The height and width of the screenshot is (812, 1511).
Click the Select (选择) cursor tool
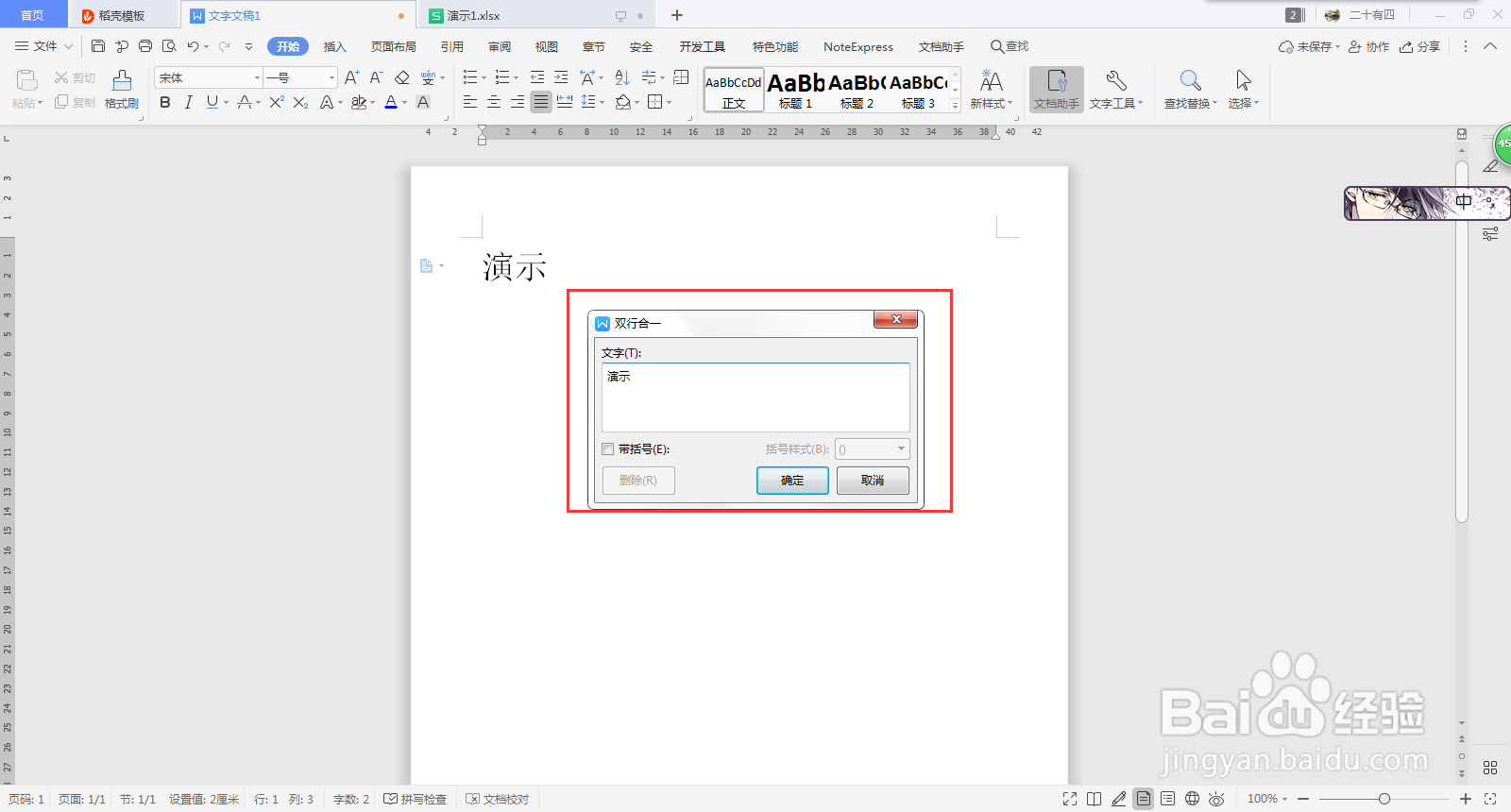[x=1243, y=90]
